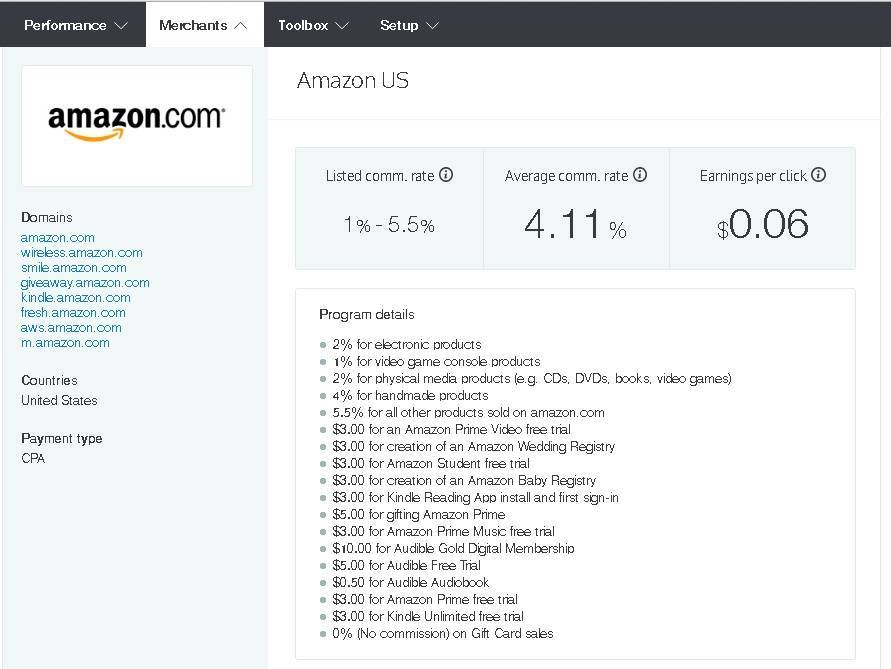Open kindle.amazon.com domain link

76,298
